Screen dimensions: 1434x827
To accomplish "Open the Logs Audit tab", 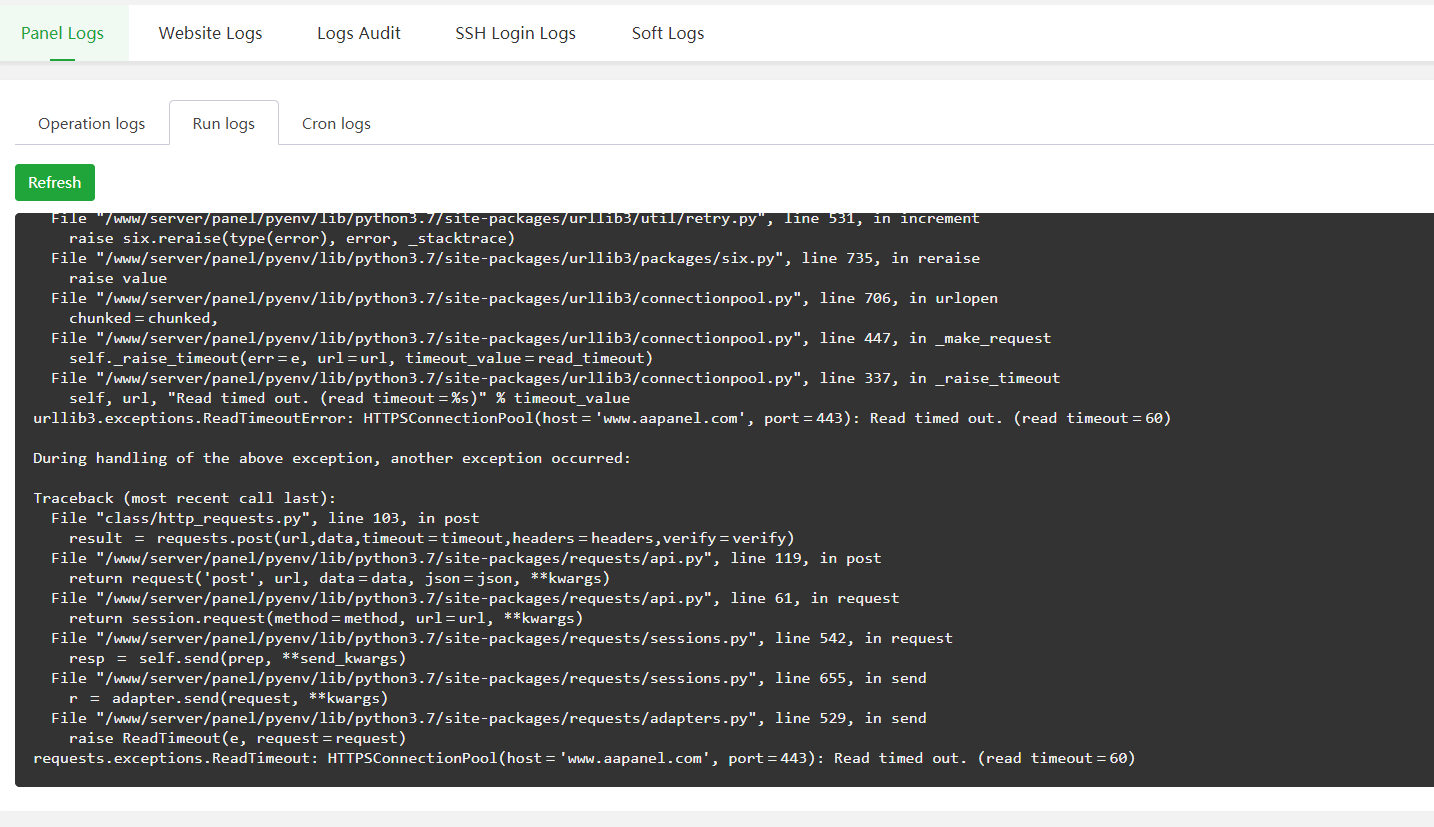I will click(358, 33).
